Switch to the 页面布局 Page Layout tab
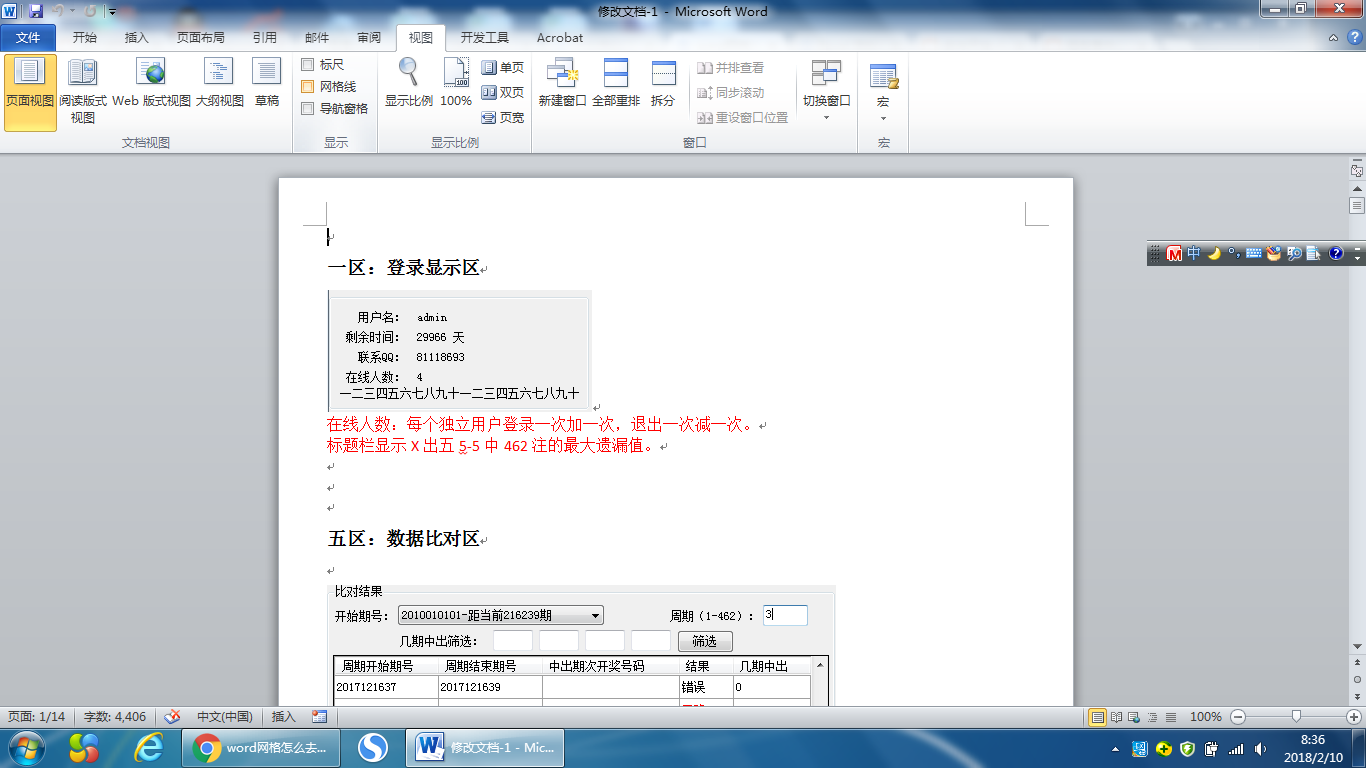 201,38
